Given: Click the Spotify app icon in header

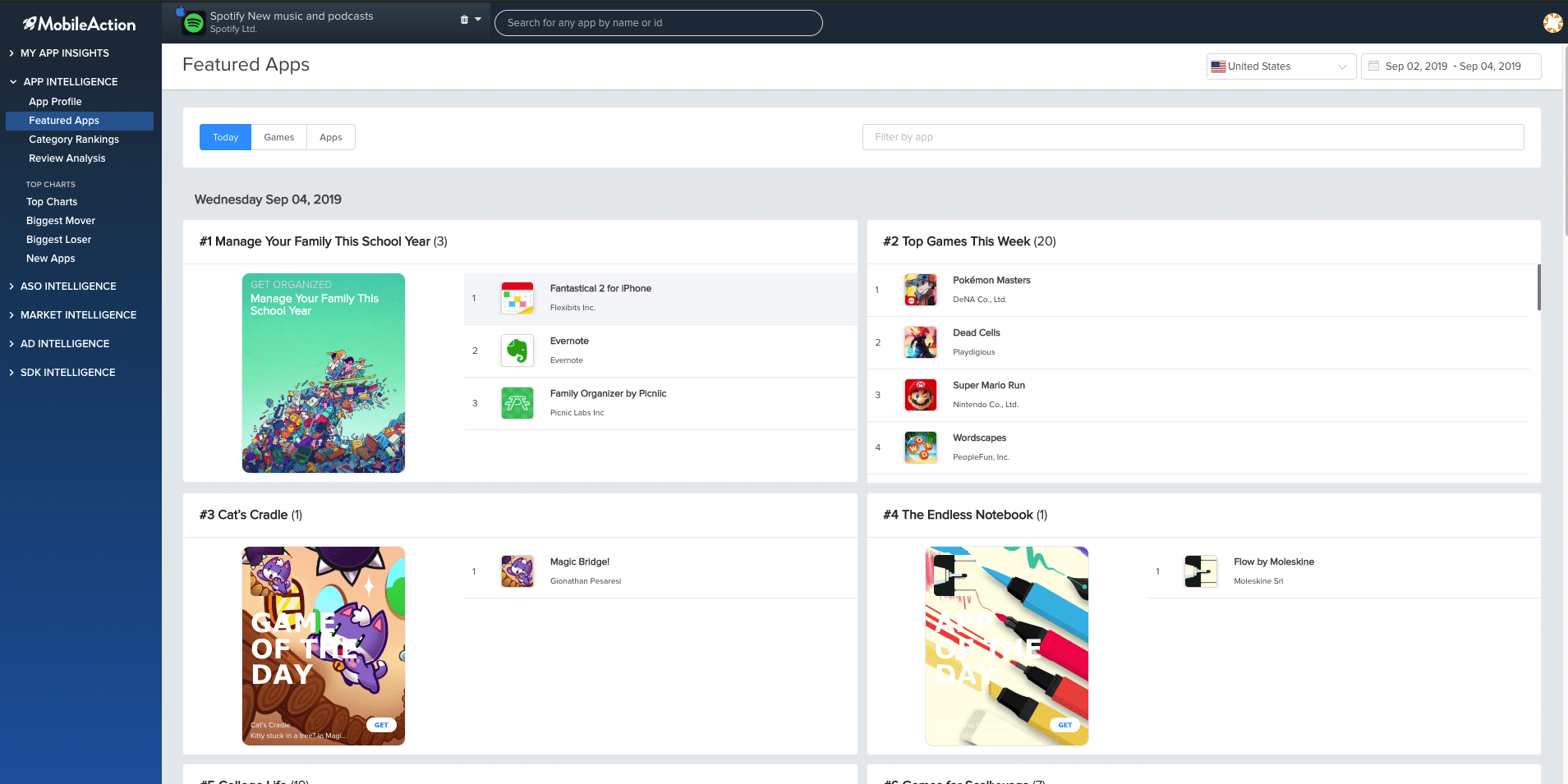Looking at the screenshot, I should [193, 22].
